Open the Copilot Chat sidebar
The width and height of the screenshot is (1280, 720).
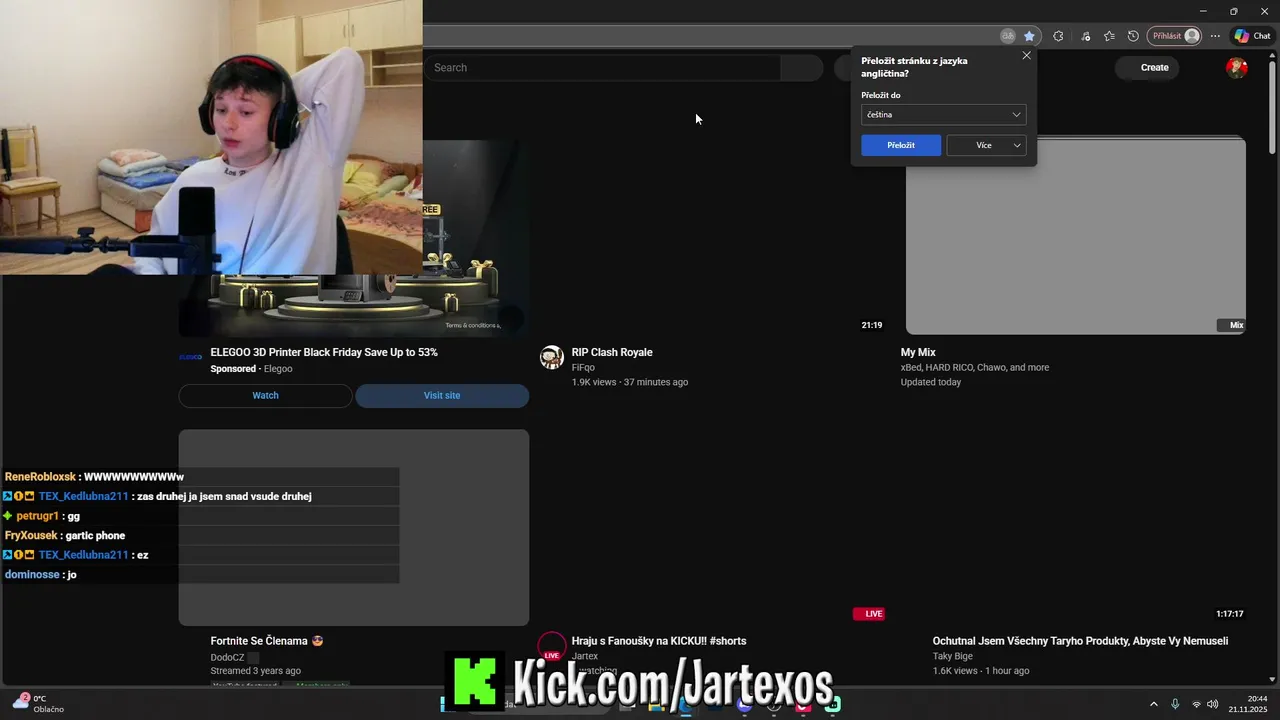(1252, 36)
